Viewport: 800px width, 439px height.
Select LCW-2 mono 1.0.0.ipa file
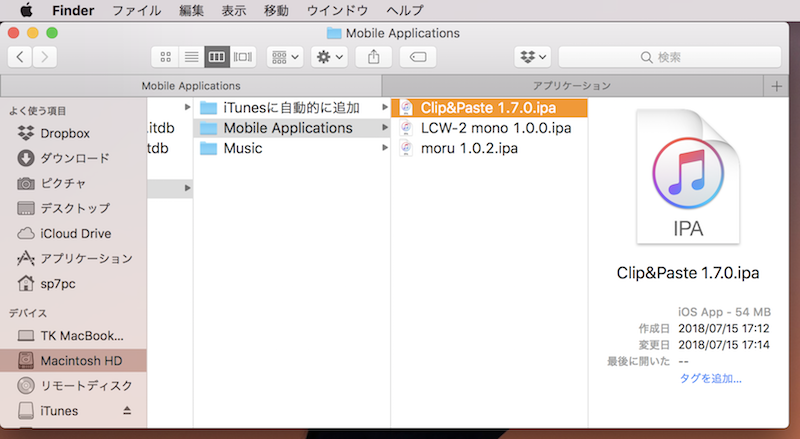(x=495, y=128)
